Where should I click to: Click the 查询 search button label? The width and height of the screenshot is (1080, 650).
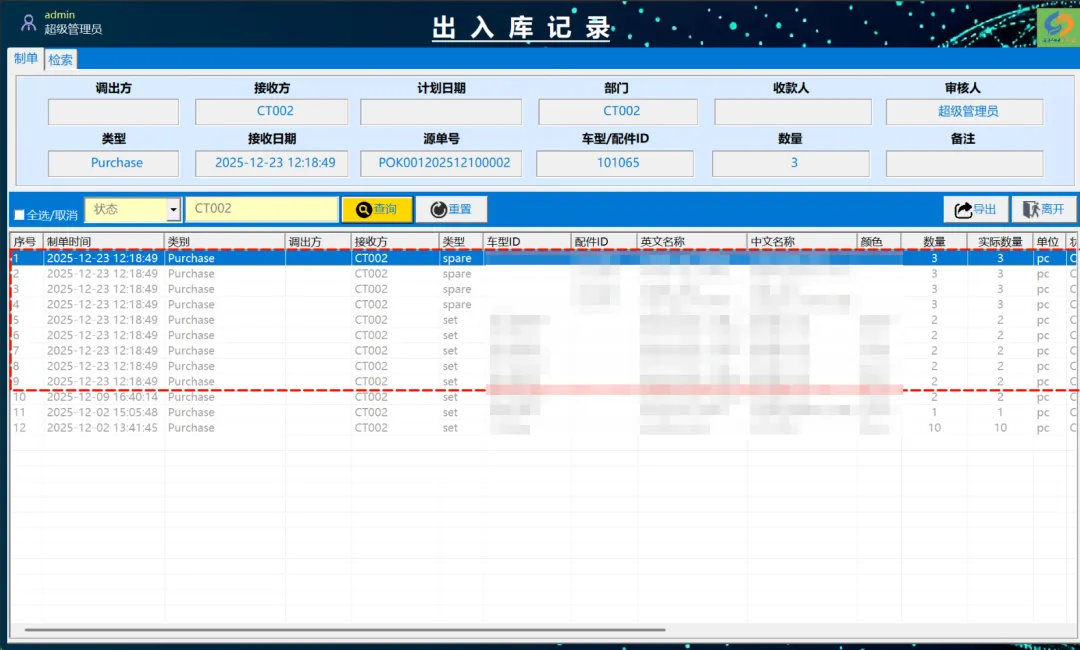coord(385,209)
